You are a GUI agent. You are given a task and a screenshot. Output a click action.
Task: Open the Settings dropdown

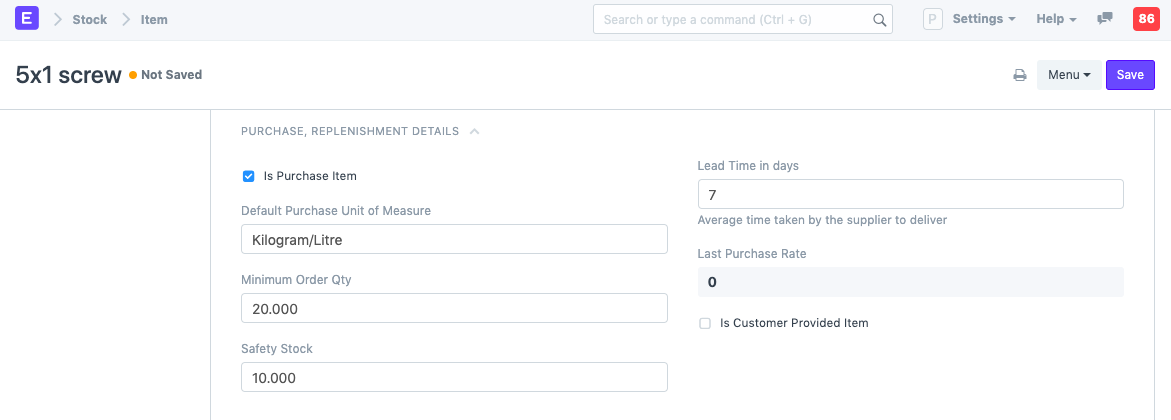click(984, 19)
